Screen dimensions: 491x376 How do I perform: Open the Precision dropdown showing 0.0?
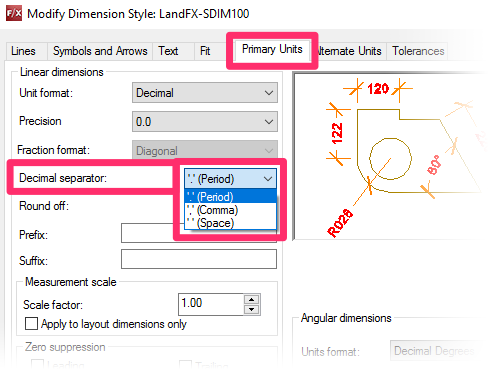(205, 122)
